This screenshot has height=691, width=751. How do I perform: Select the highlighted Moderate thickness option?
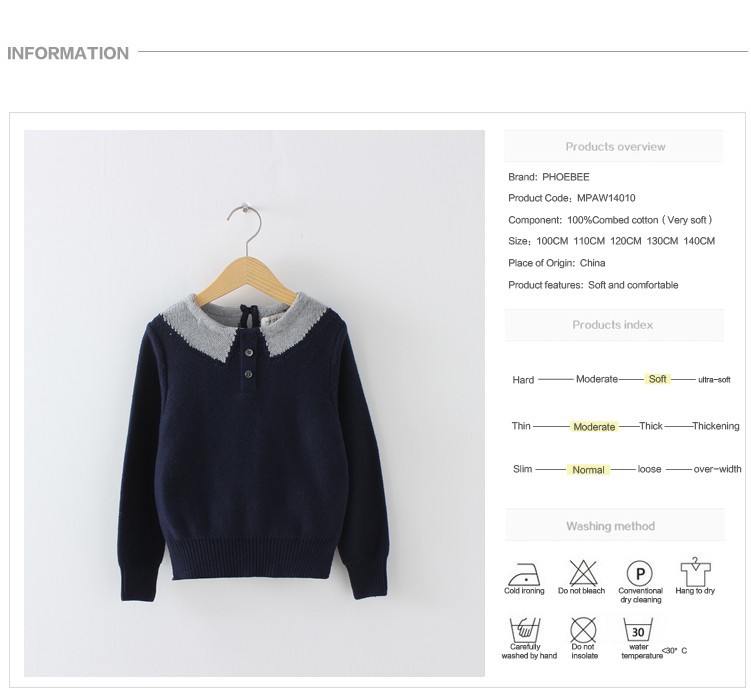click(x=594, y=427)
